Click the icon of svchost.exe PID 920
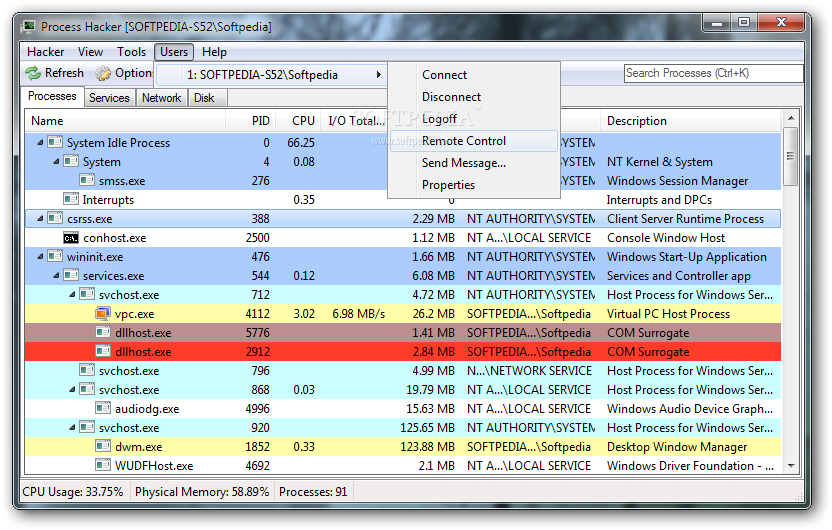This screenshot has height=530, width=832. [87, 427]
